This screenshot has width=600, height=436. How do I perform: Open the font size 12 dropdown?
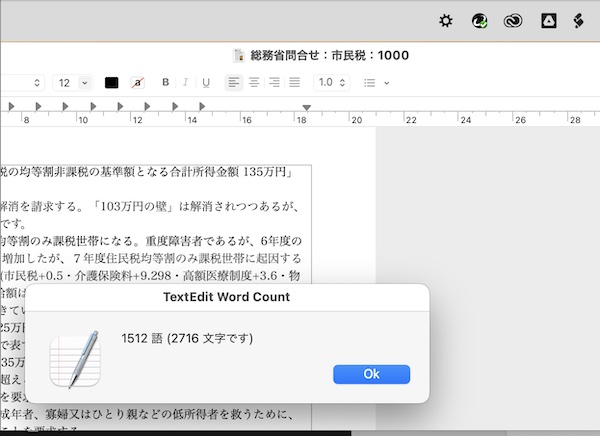click(71, 82)
